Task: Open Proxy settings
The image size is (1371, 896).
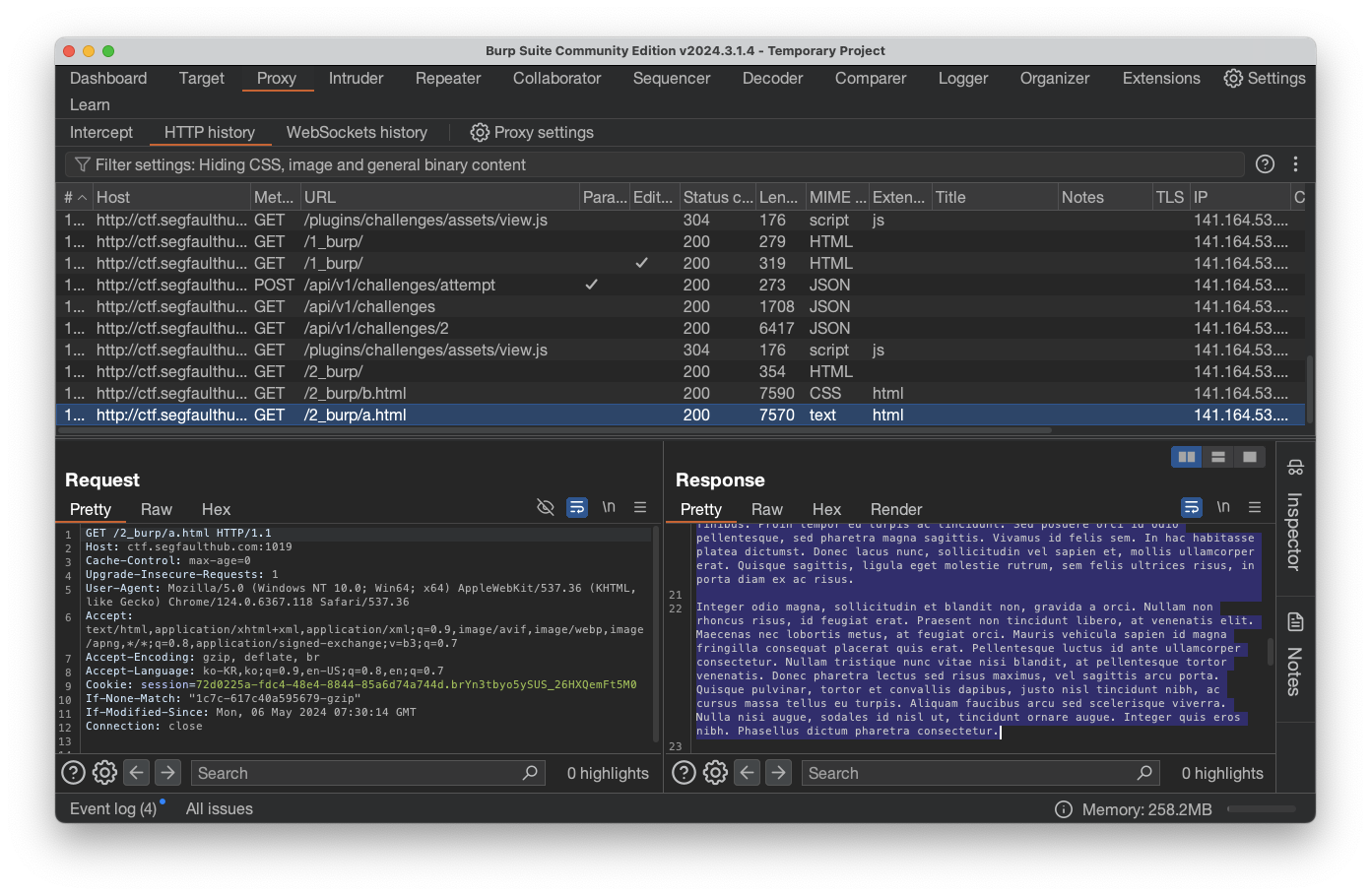Action: point(532,132)
